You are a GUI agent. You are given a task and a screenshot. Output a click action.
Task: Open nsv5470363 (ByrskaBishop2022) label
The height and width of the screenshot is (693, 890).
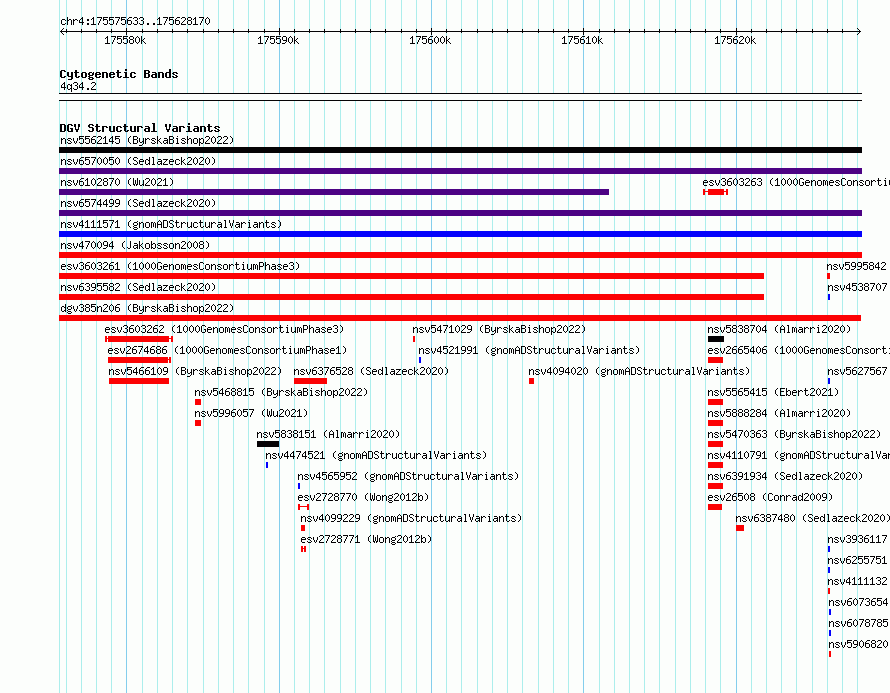coord(794,434)
